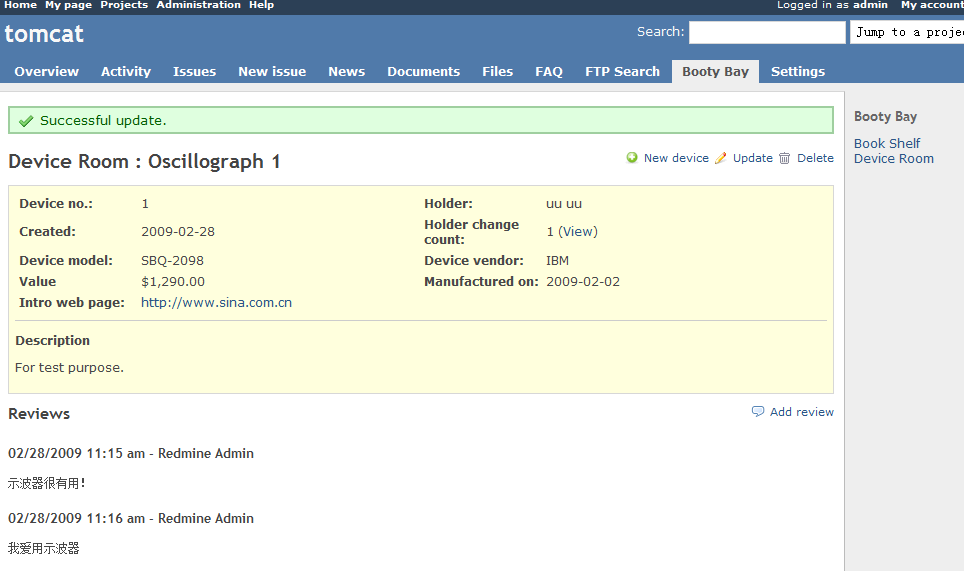
Task: Open the sina.com.cn intro web page link
Action: pos(216,302)
